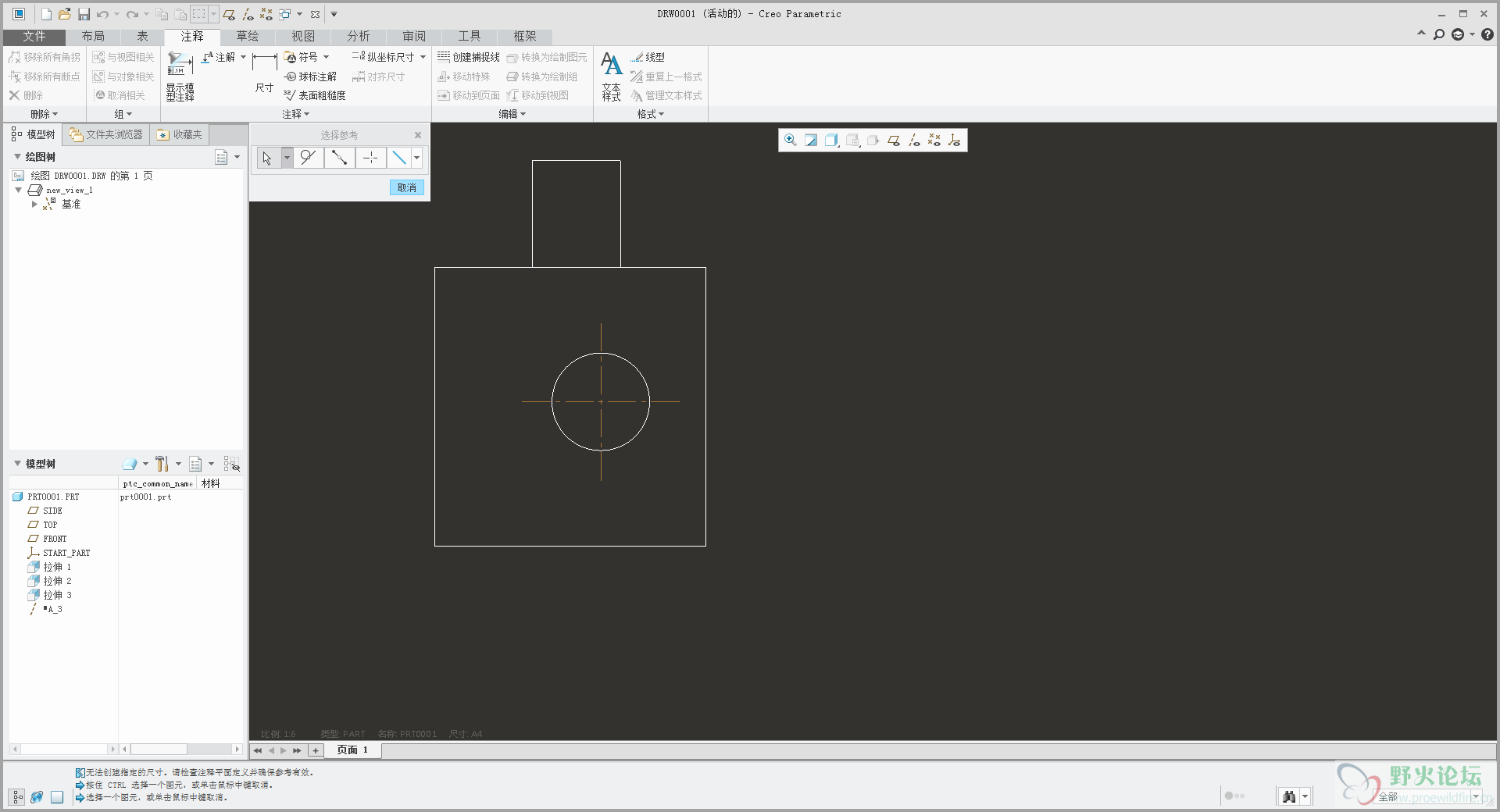The width and height of the screenshot is (1500, 812).
Task: Click the 取消 Cancel button
Action: [406, 187]
